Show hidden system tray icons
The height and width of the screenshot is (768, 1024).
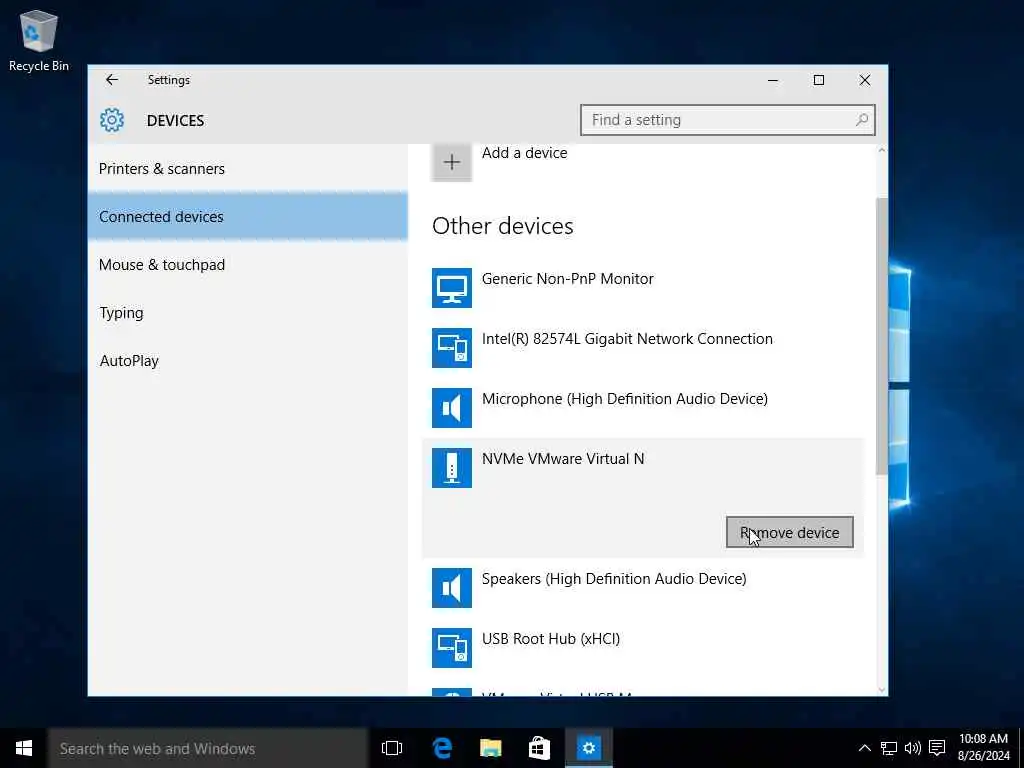pyautogui.click(x=864, y=748)
